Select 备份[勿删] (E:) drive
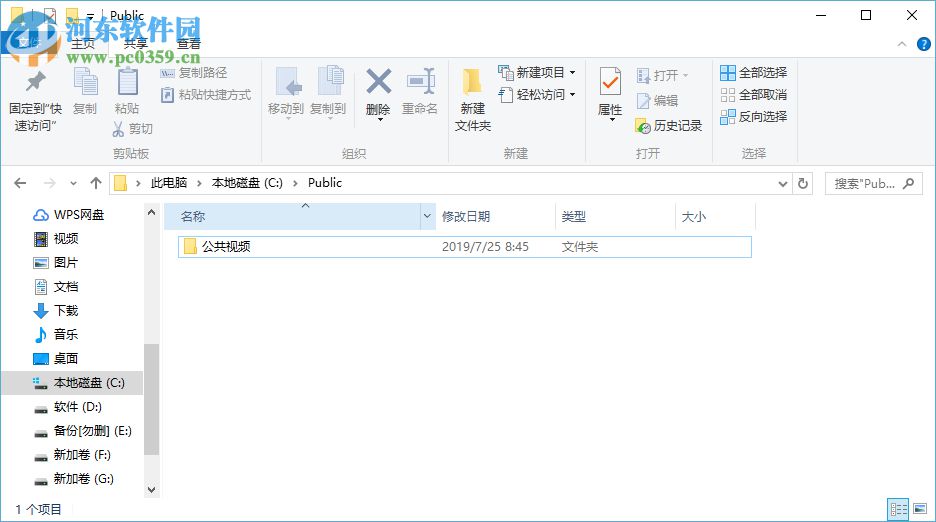Viewport: 936px width, 522px height. pos(82,431)
